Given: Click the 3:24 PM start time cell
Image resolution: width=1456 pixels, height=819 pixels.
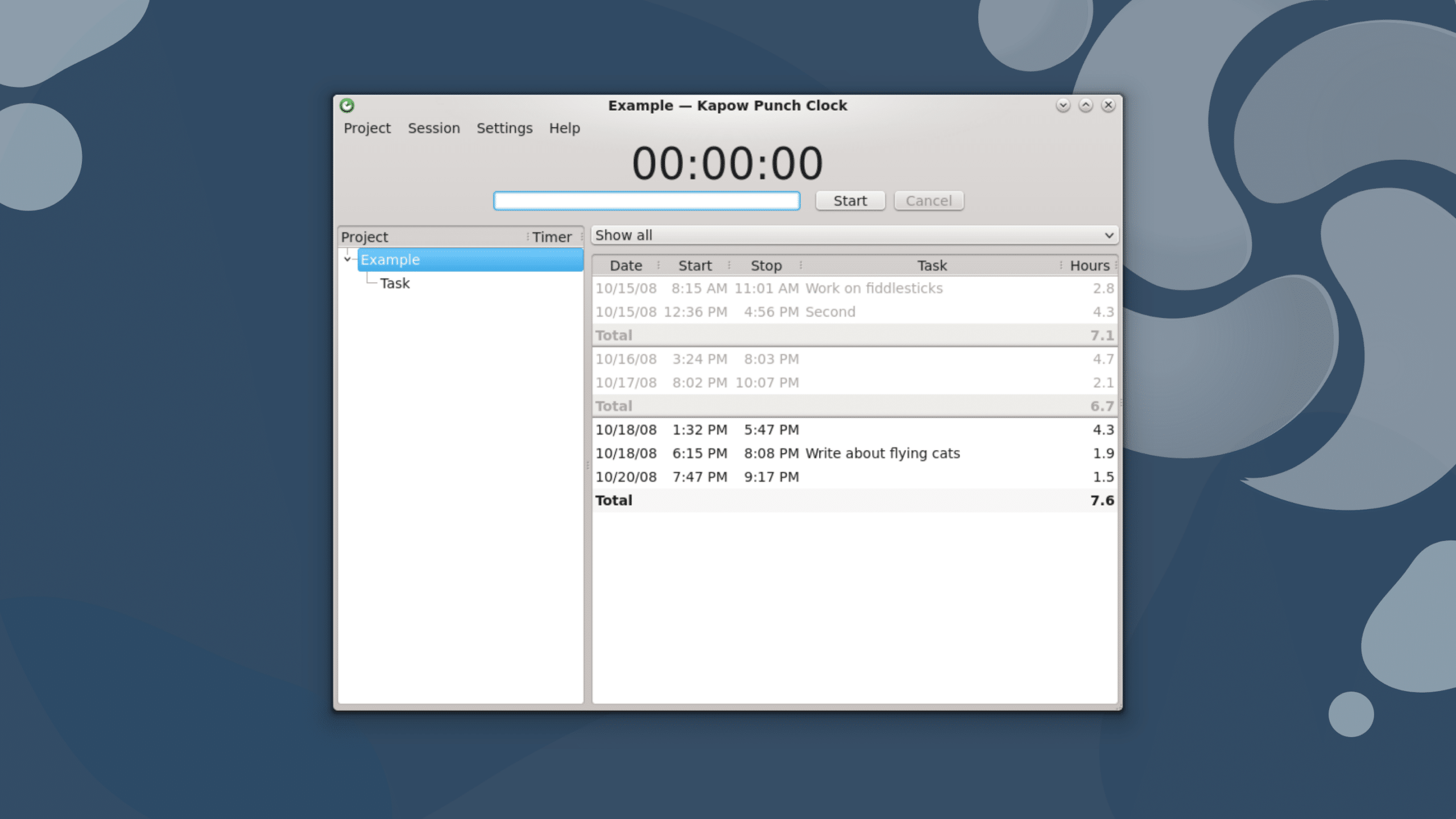Looking at the screenshot, I should coord(700,359).
